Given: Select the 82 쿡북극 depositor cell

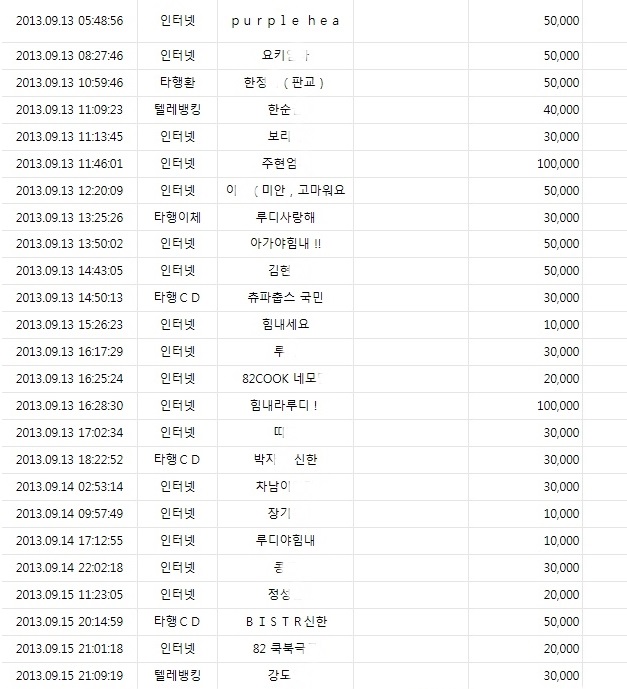Looking at the screenshot, I should point(284,648).
